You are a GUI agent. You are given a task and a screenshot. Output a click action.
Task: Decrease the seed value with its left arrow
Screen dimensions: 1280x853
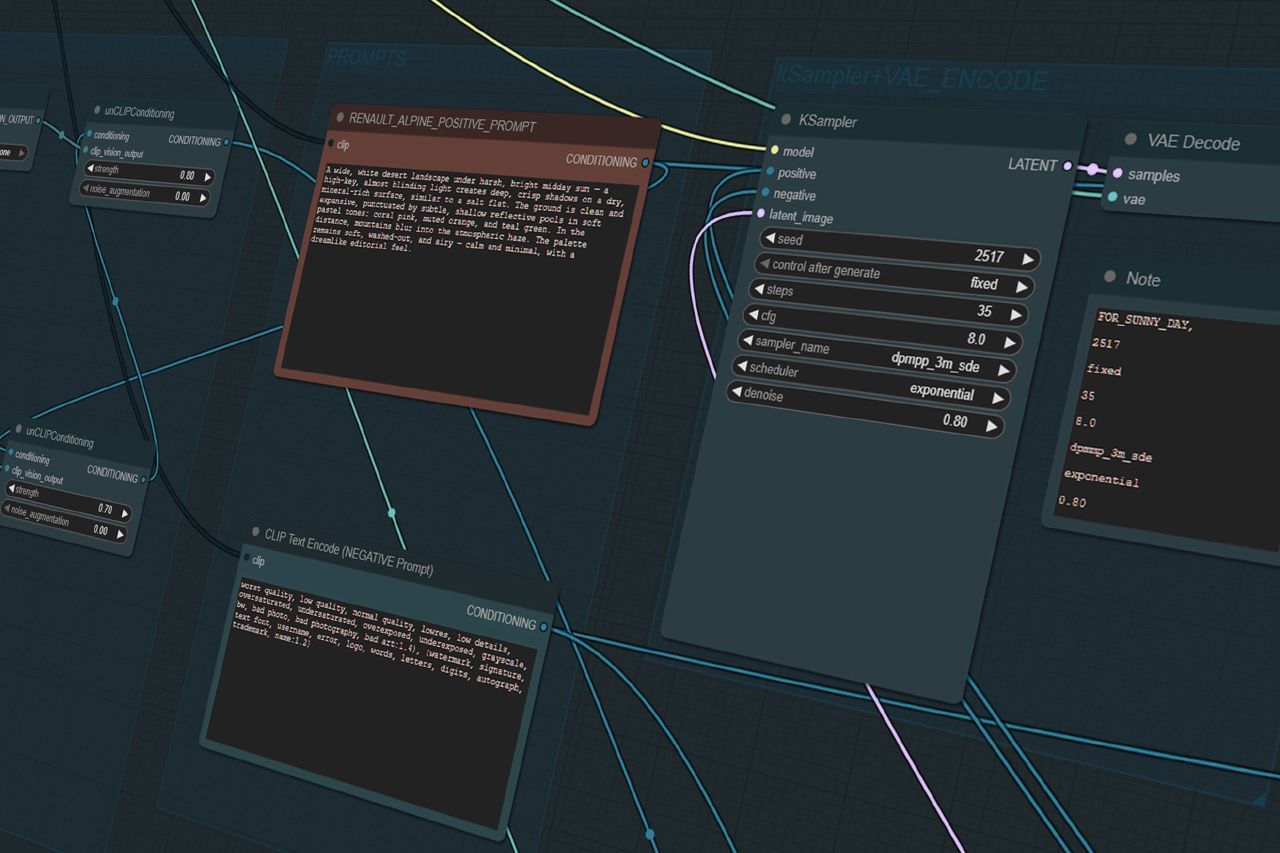(770, 239)
